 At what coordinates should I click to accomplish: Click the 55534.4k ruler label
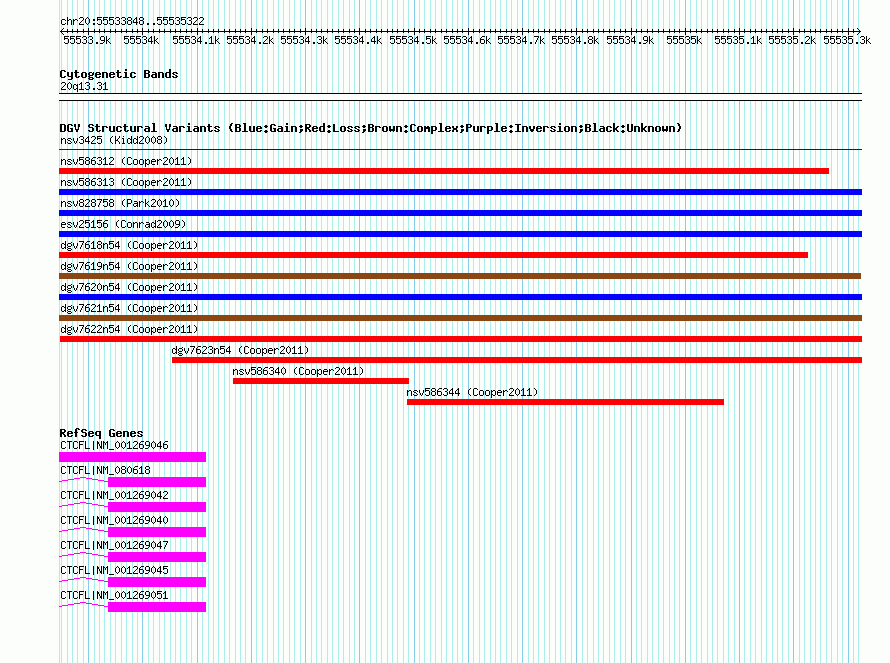[358, 40]
